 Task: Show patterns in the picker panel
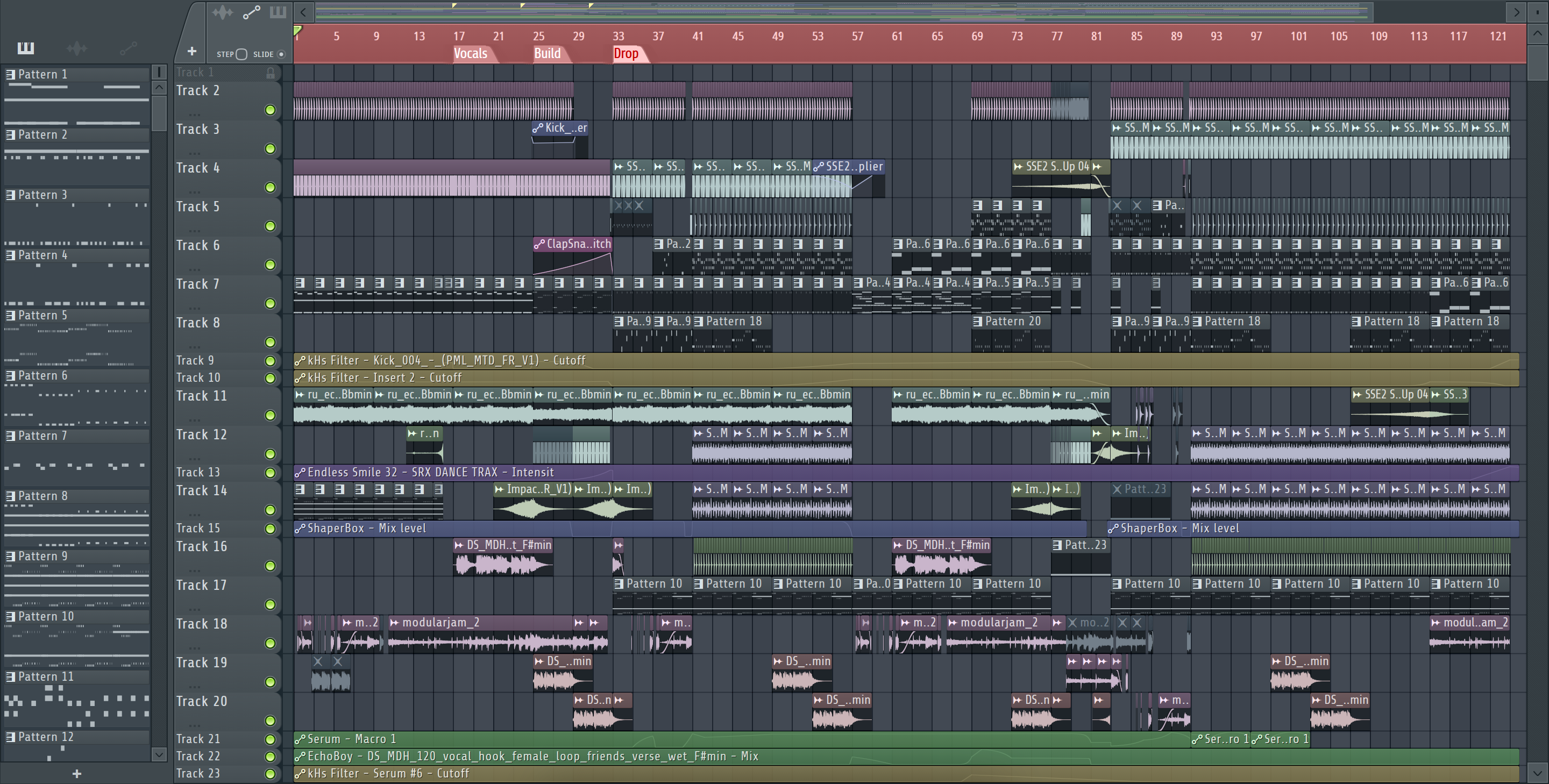point(25,47)
